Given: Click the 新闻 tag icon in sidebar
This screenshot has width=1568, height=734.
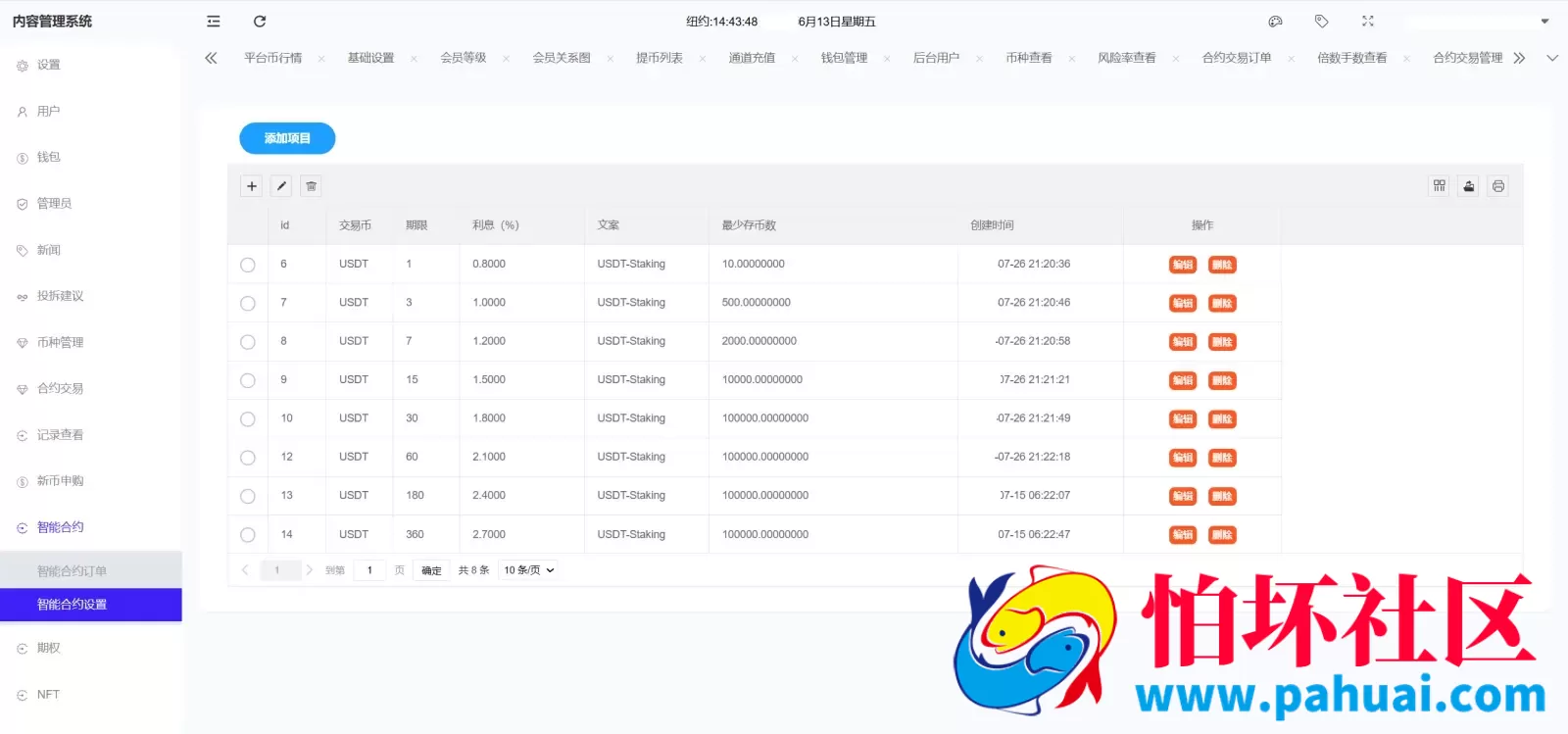Looking at the screenshot, I should click(x=23, y=251).
